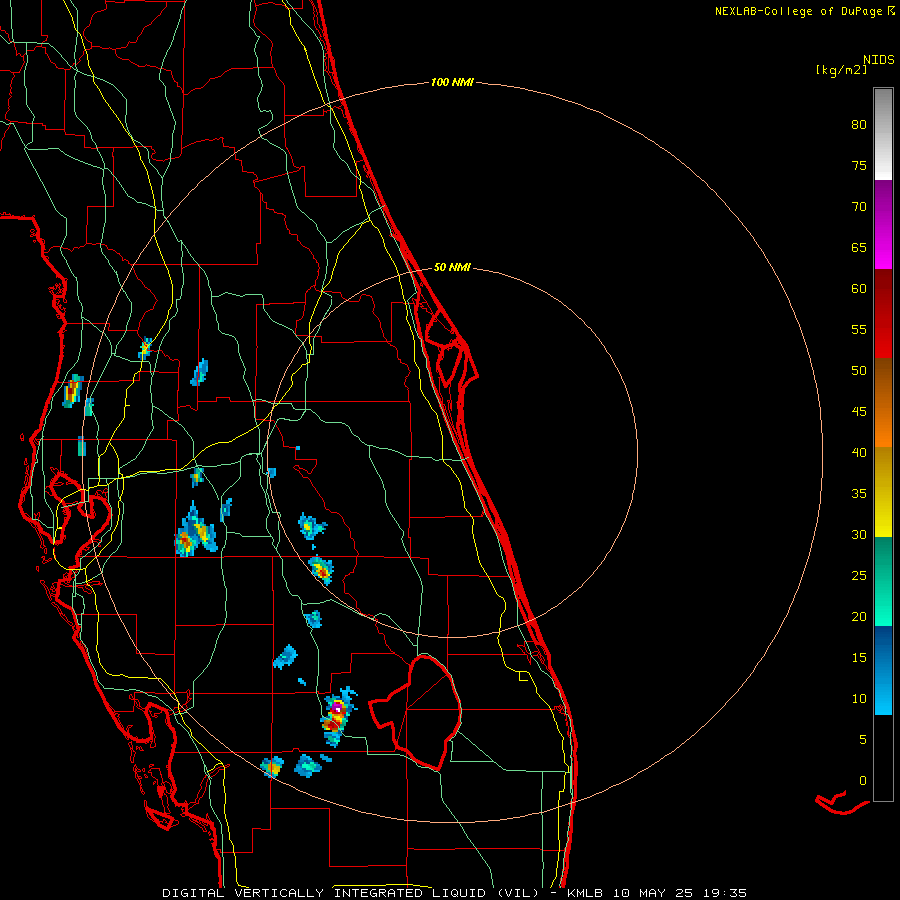Pick the green segment of the color bar
This screenshot has width=900, height=900.
(x=883, y=581)
